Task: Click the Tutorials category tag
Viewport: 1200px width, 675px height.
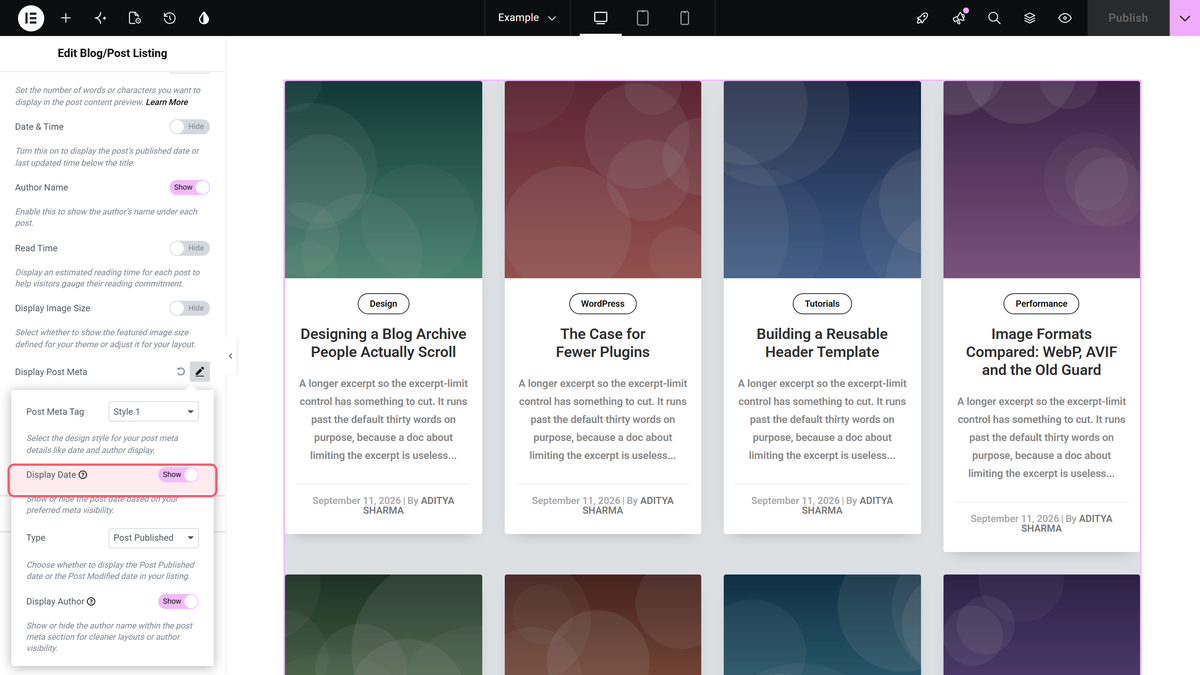Action: click(x=822, y=304)
